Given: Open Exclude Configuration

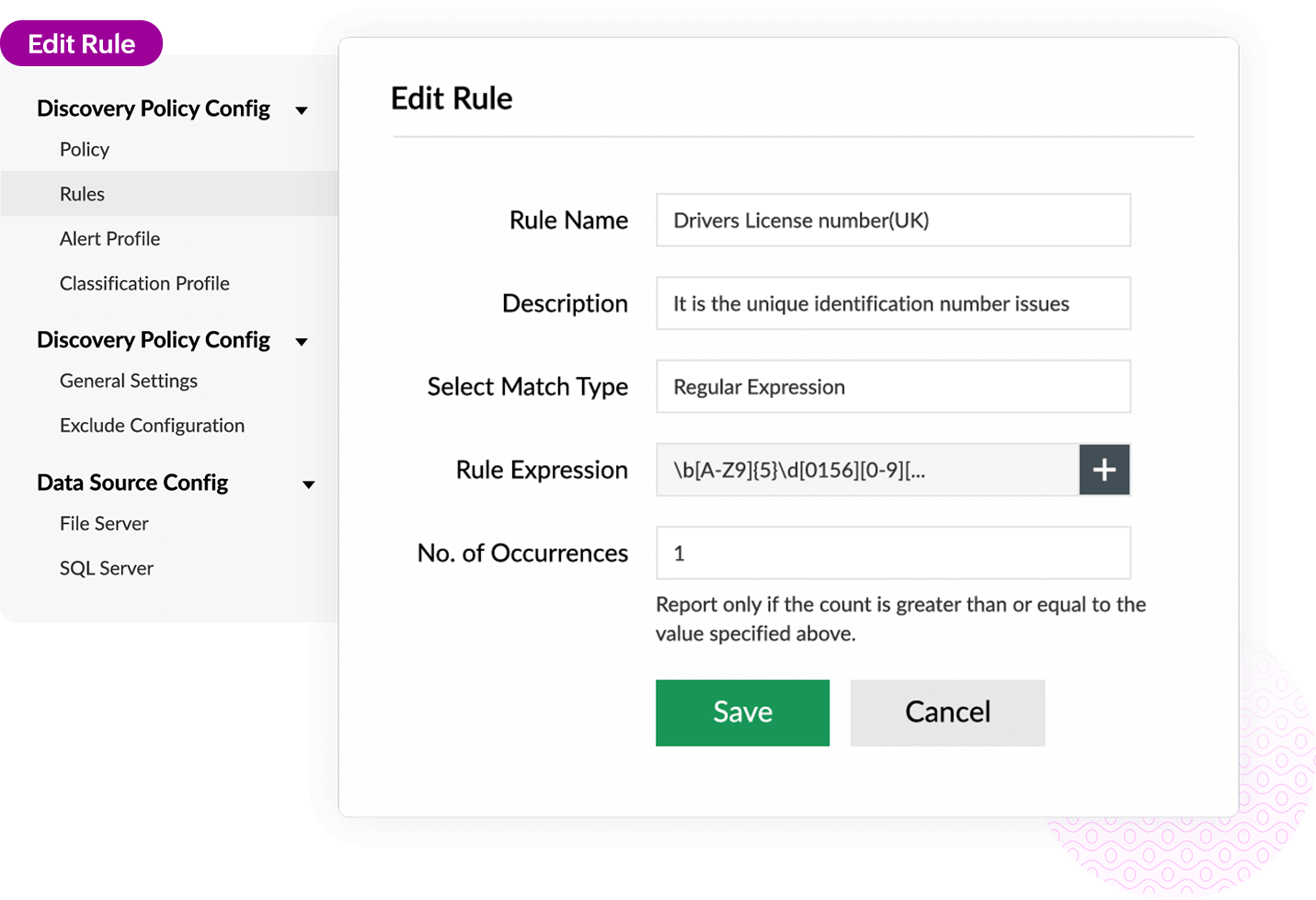Looking at the screenshot, I should click(152, 426).
